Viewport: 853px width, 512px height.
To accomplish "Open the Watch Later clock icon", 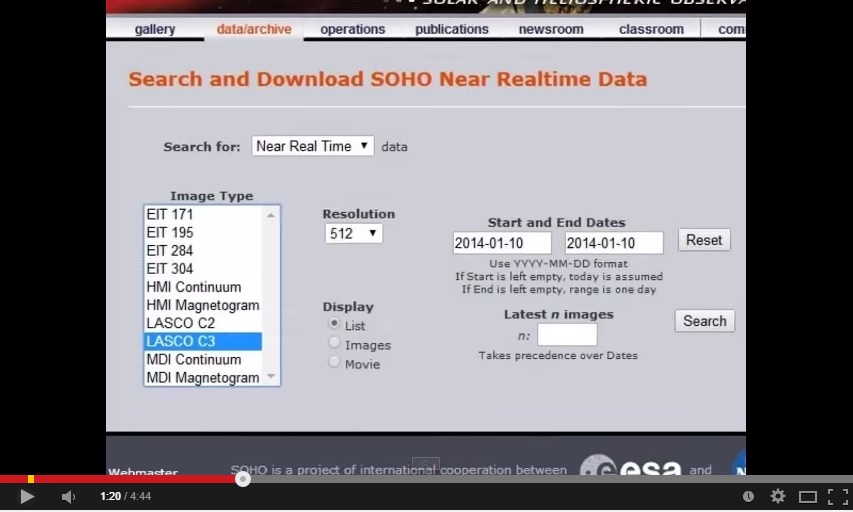I will [749, 496].
